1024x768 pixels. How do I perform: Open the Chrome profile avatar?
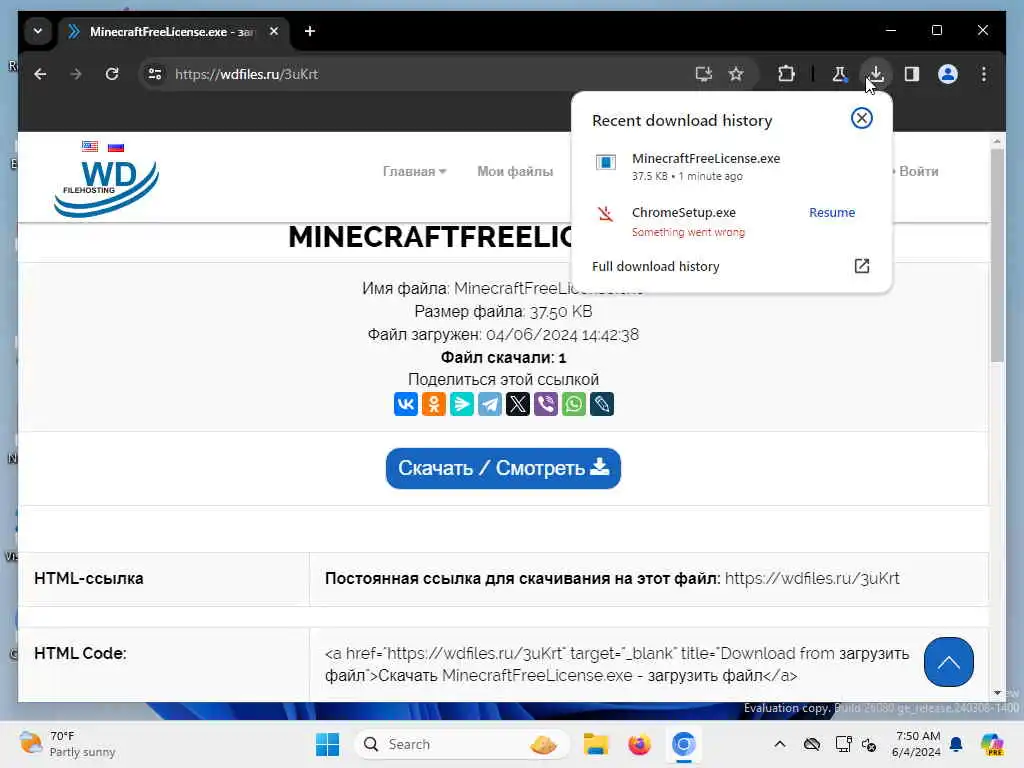click(948, 74)
